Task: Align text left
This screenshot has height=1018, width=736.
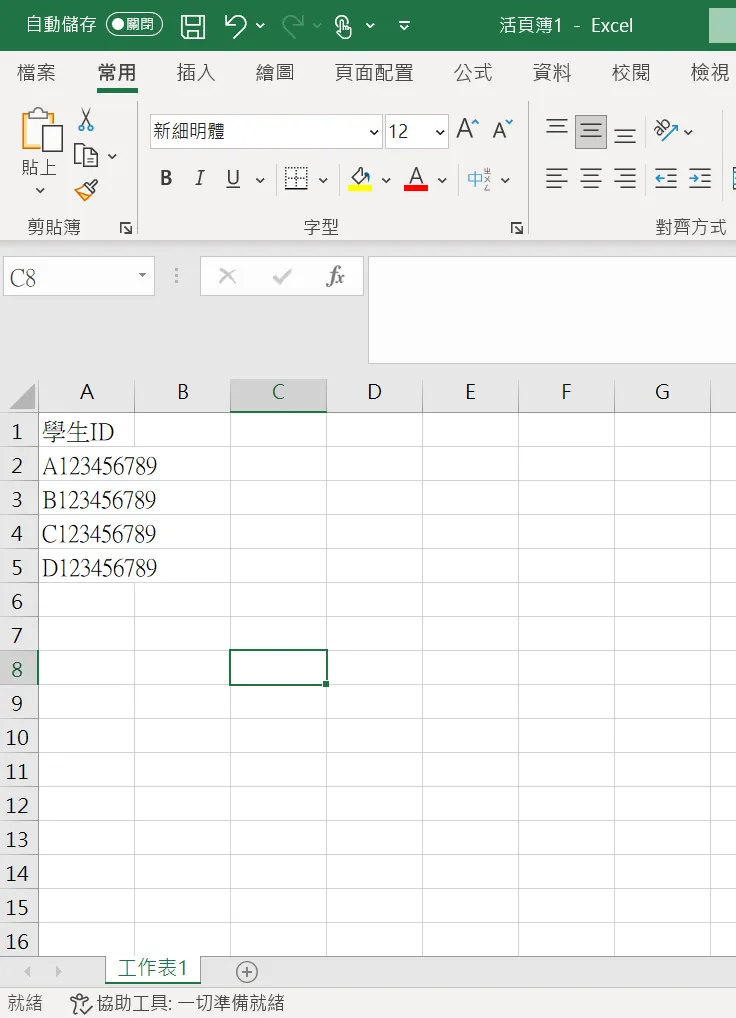Action: pos(557,179)
